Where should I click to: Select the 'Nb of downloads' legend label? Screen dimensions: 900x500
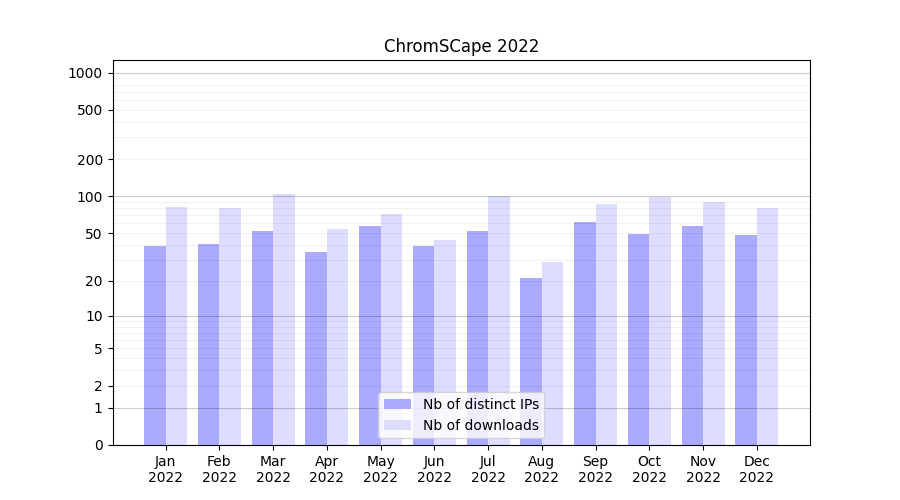[x=480, y=425]
